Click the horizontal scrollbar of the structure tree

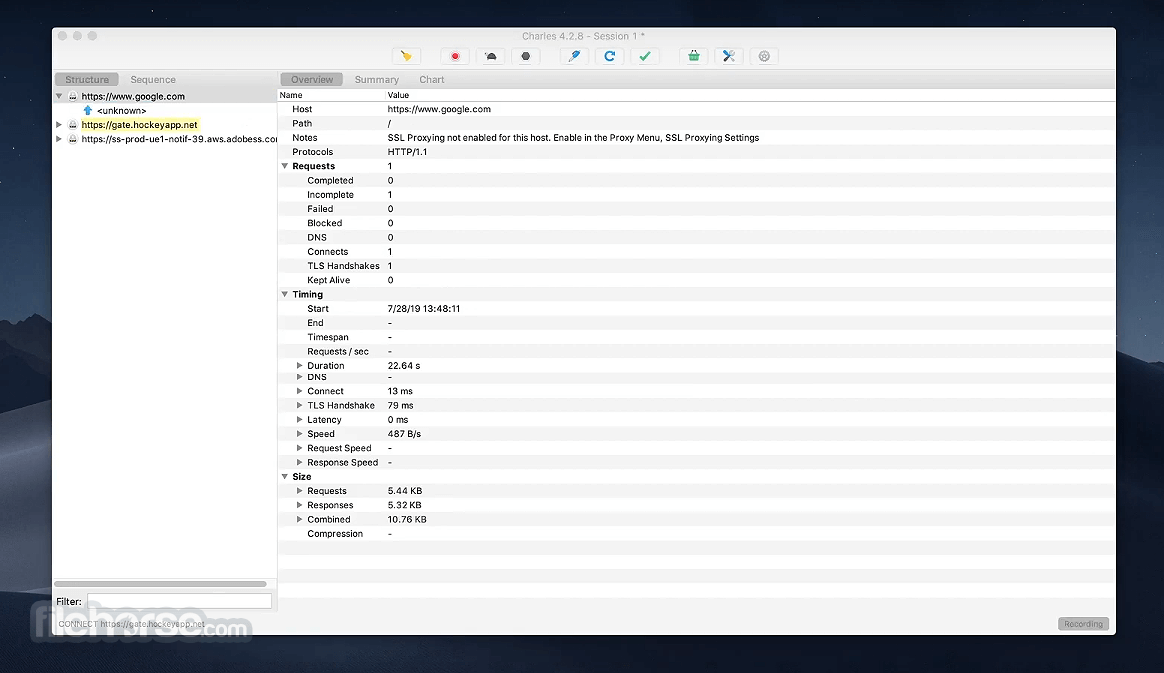click(x=160, y=584)
